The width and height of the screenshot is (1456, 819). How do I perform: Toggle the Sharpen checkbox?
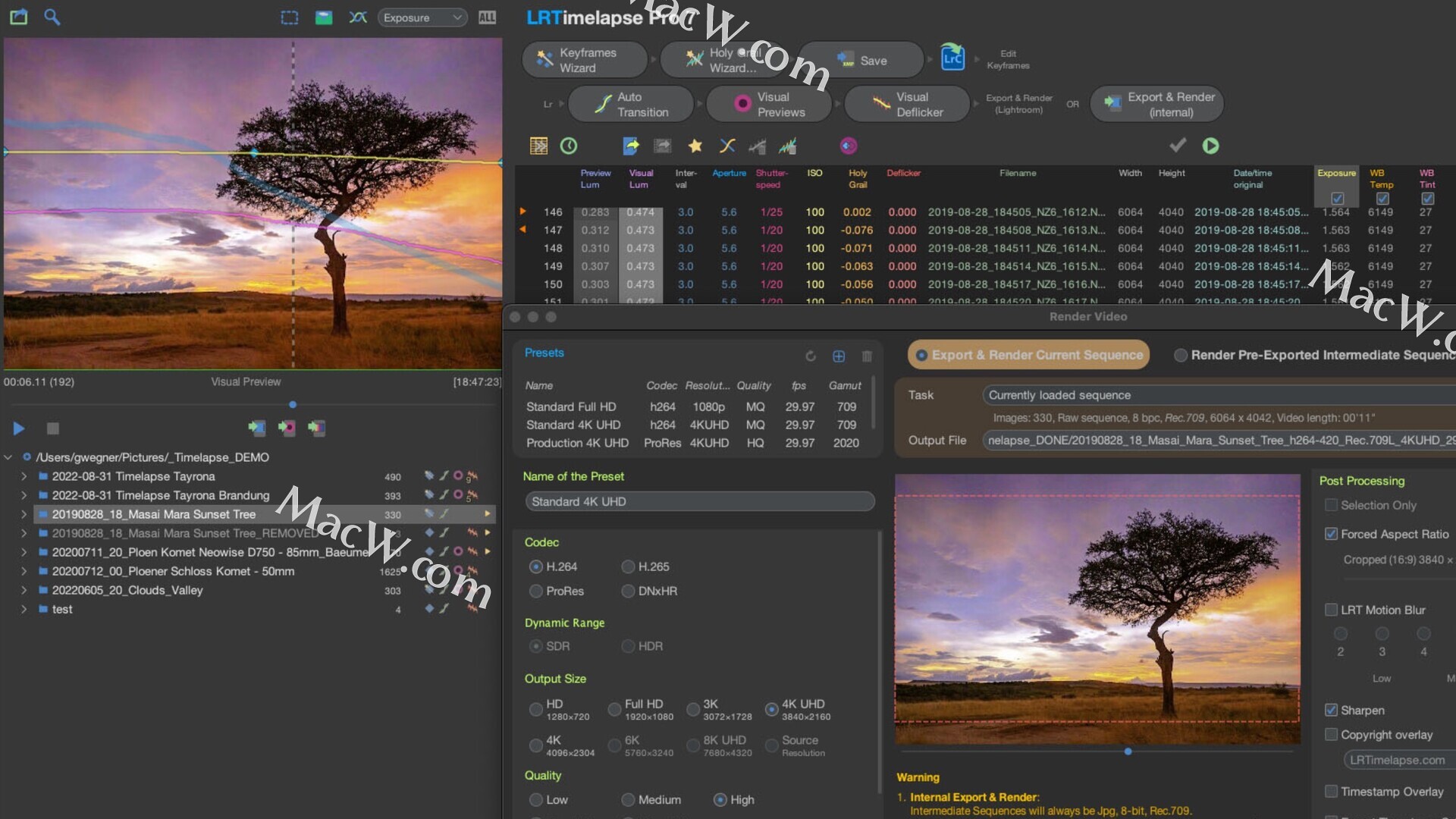point(1331,710)
